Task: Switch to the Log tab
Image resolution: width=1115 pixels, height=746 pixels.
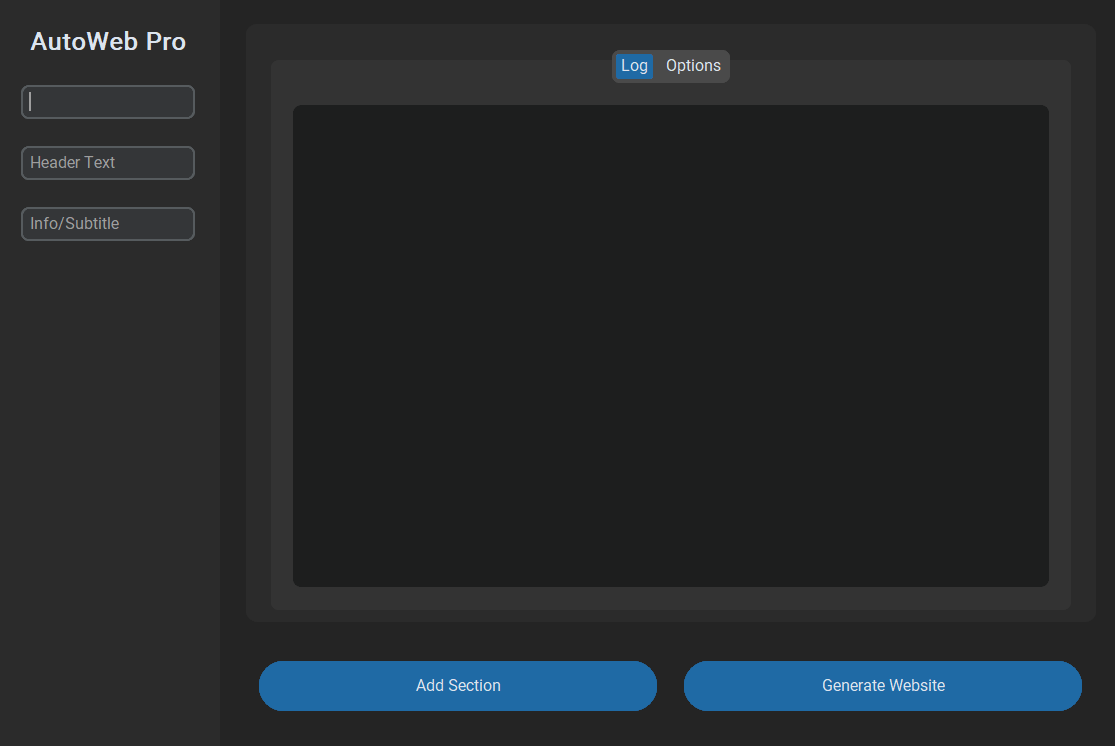Action: (x=634, y=66)
